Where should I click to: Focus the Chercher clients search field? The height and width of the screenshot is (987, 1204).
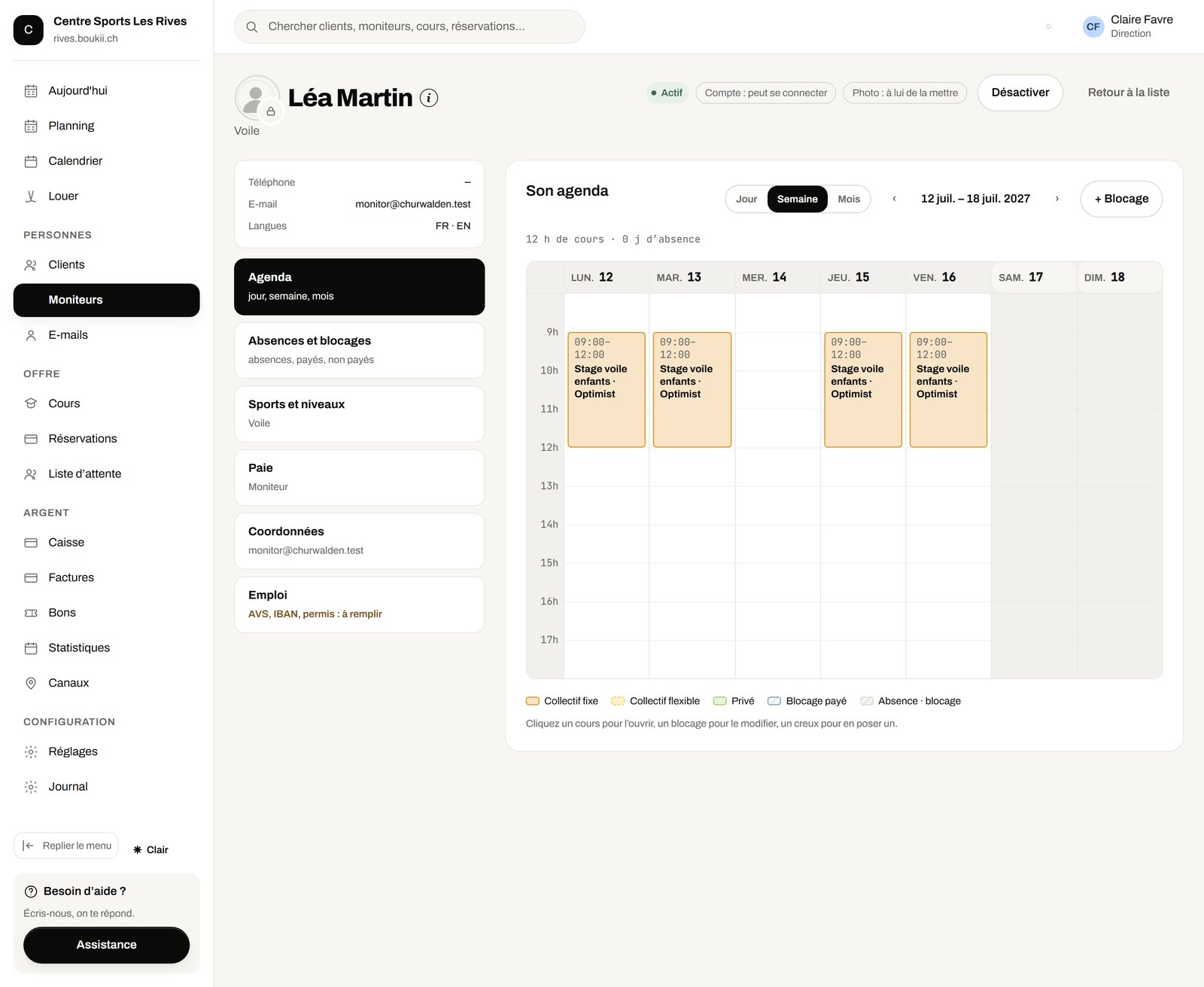point(409,26)
